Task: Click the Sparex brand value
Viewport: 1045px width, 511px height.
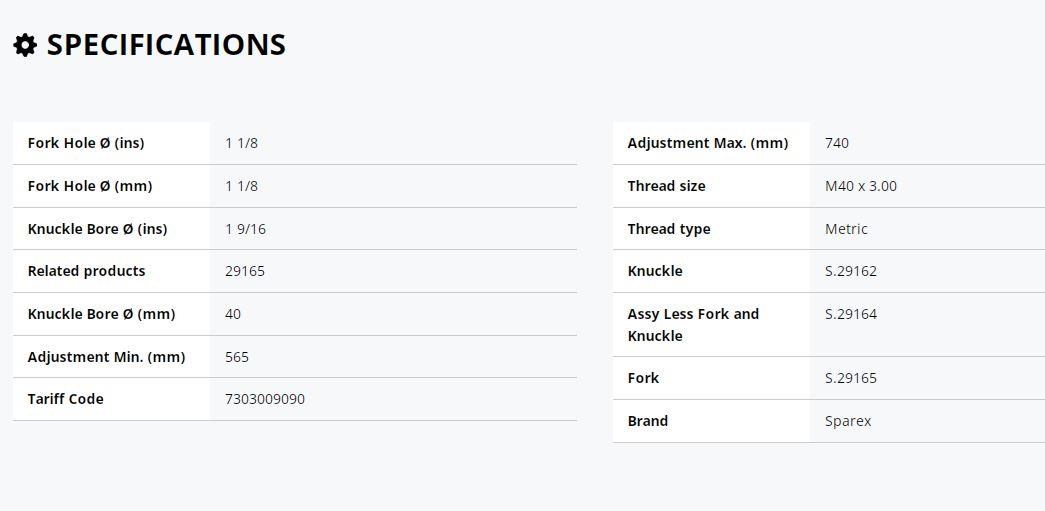Action: 848,421
